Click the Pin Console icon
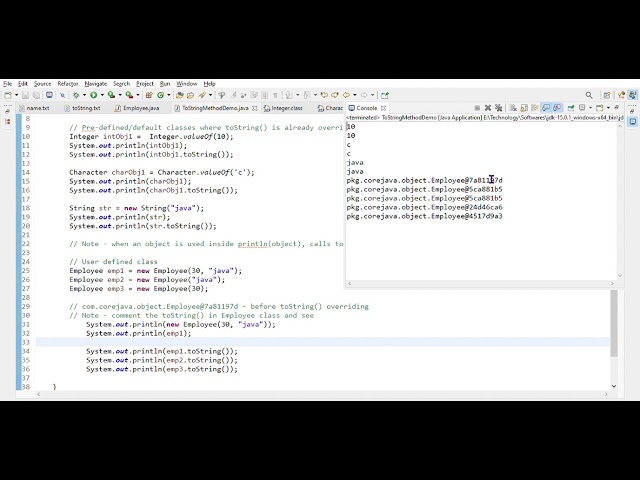Image resolution: width=640 pixels, height=480 pixels. [571, 108]
